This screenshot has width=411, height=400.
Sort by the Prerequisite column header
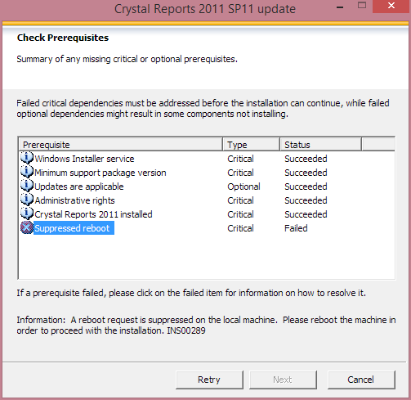pyautogui.click(x=121, y=145)
